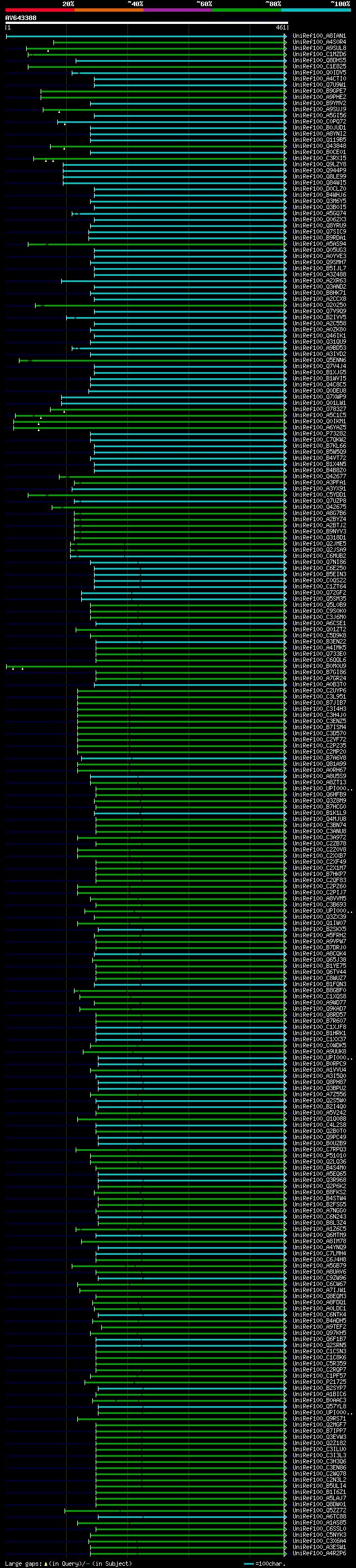This screenshot has width=356, height=1568.
Task: Click hit label UniRef100_B0M0U9
Action: (x=319, y=666)
